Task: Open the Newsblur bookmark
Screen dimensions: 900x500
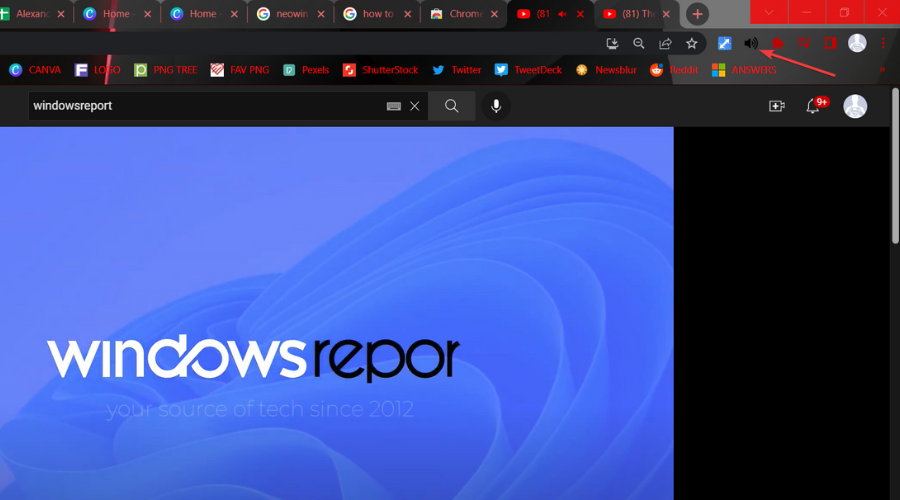Action: point(606,70)
